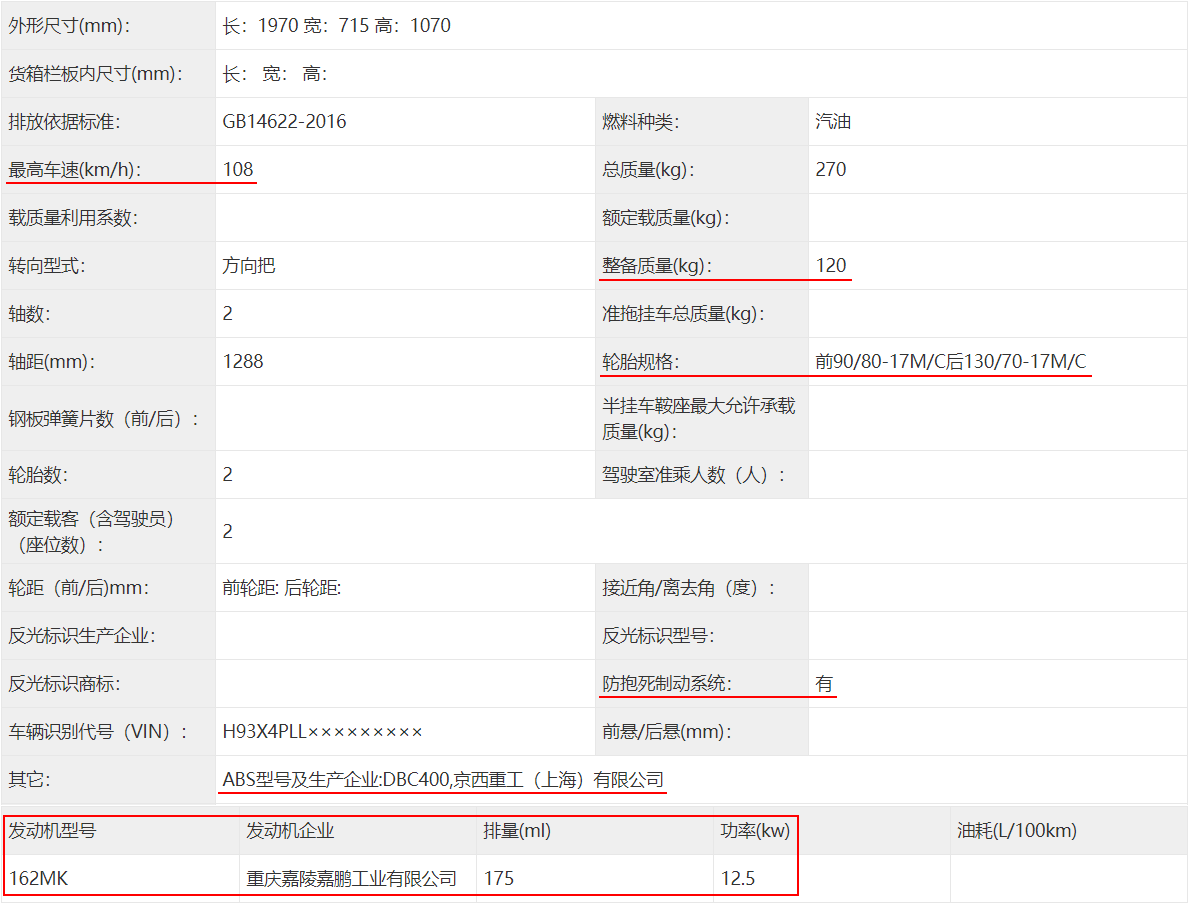Select the steering type value 方向把
This screenshot has width=1189, height=904.
tap(249, 265)
